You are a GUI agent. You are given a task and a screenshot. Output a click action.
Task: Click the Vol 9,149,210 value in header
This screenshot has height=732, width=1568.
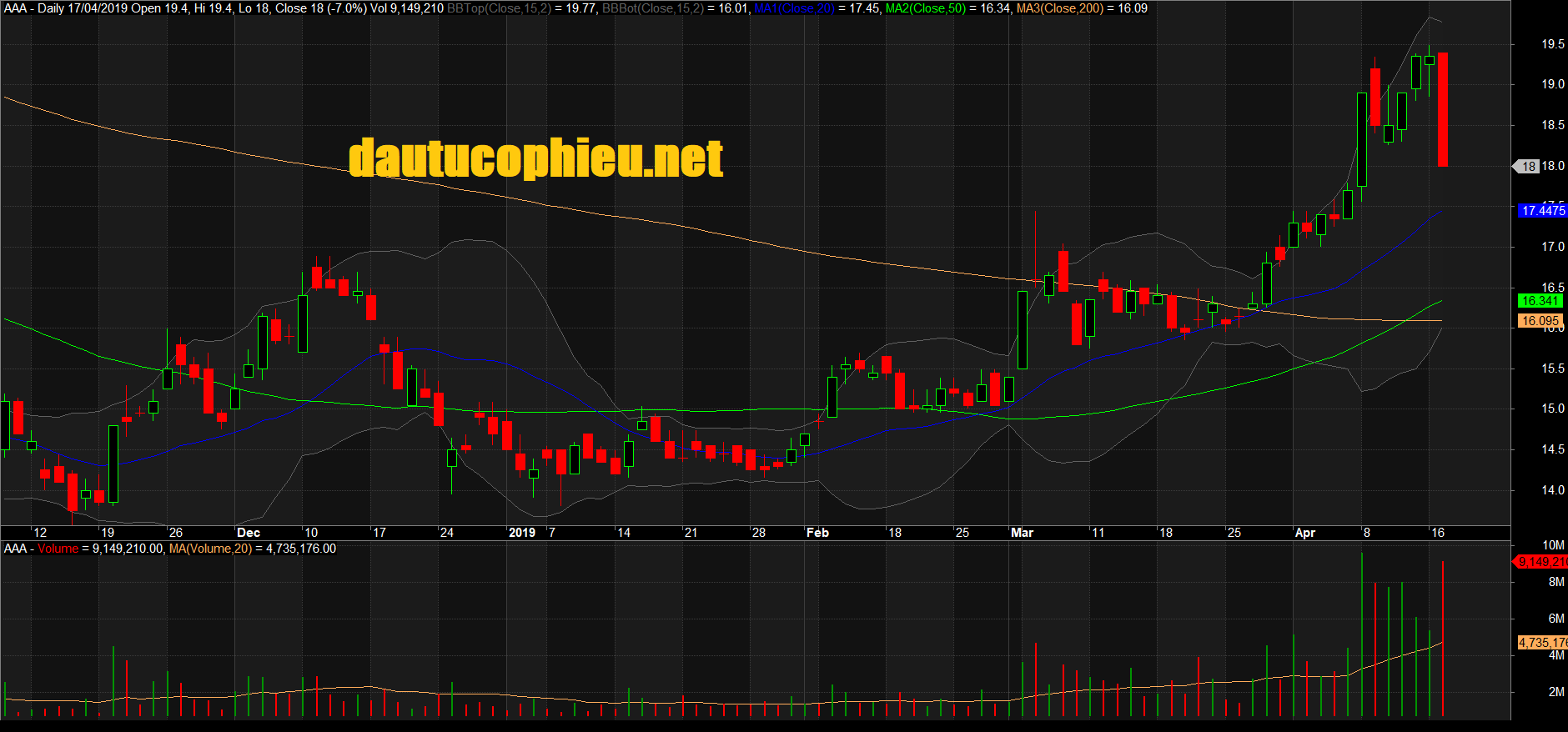pos(406,8)
